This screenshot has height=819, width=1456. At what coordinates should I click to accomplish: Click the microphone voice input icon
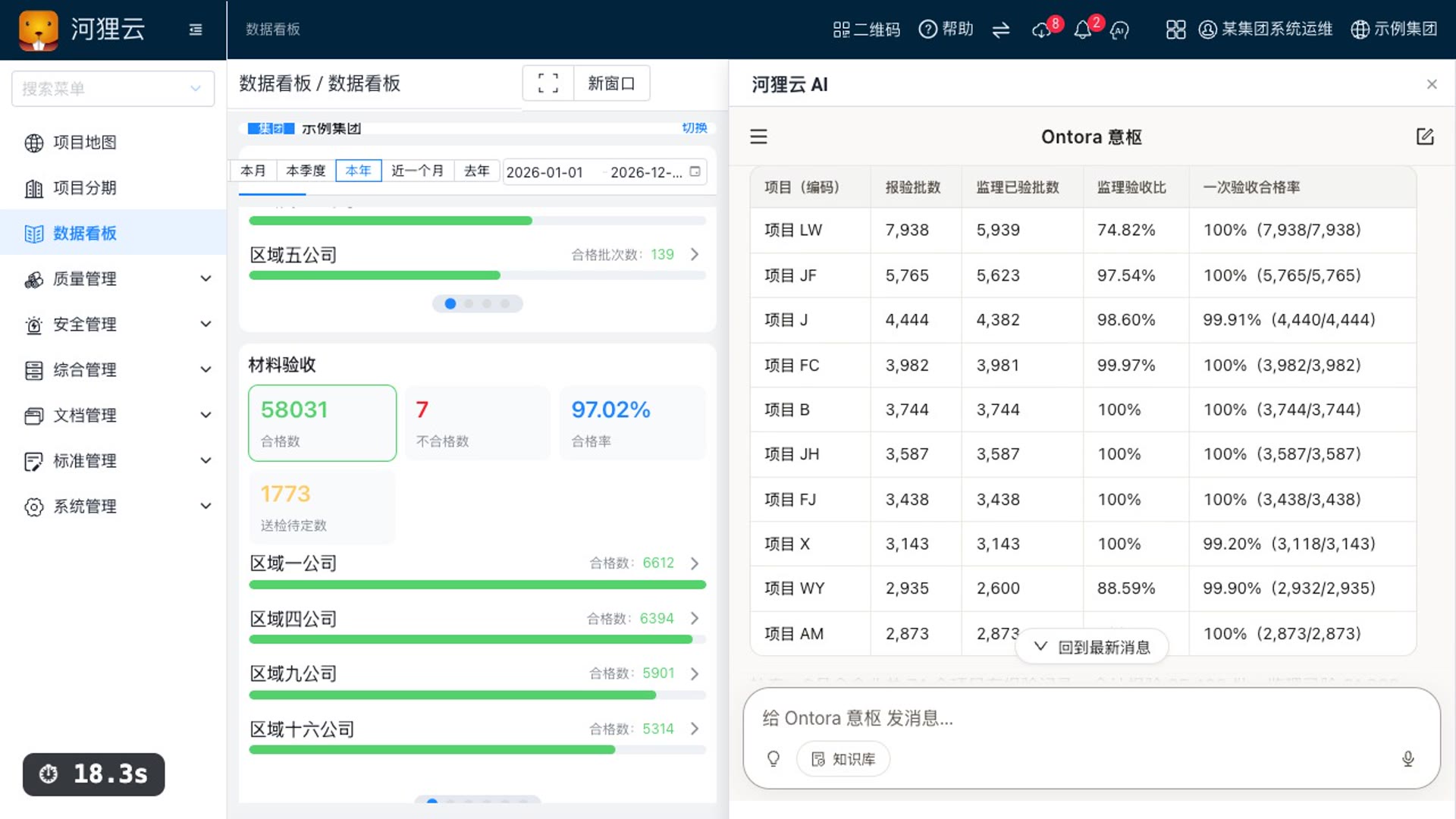1408,759
